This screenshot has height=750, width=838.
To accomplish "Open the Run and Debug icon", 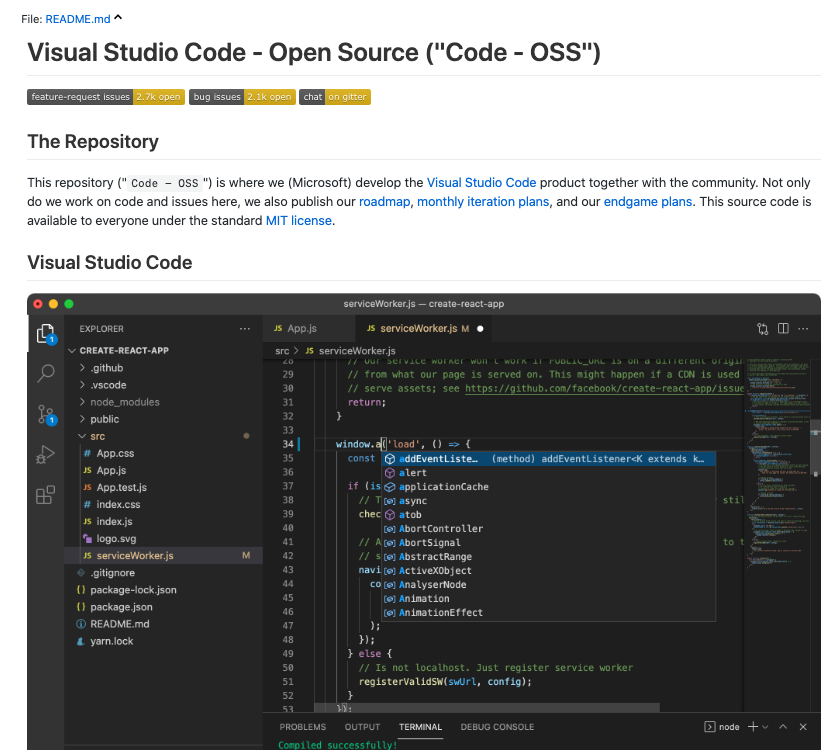I will (x=45, y=455).
